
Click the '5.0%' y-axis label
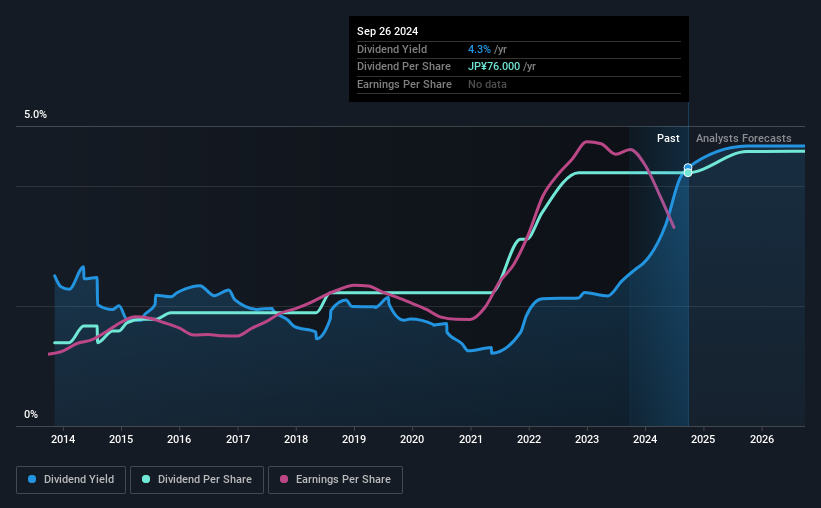[x=36, y=115]
